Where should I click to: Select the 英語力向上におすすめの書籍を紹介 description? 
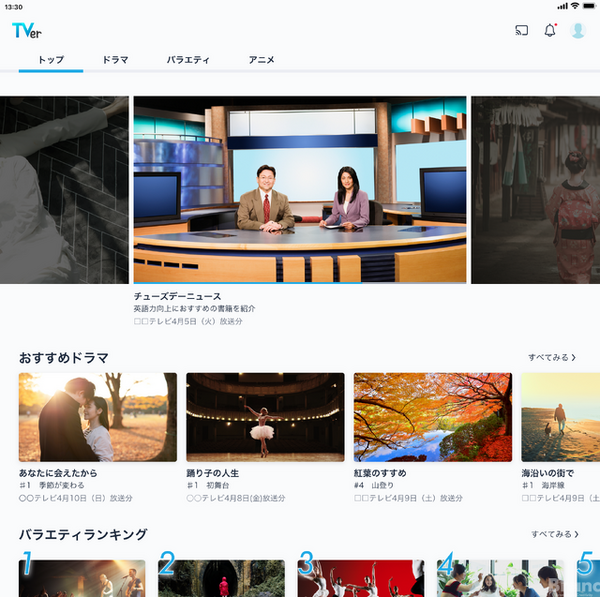click(194, 308)
